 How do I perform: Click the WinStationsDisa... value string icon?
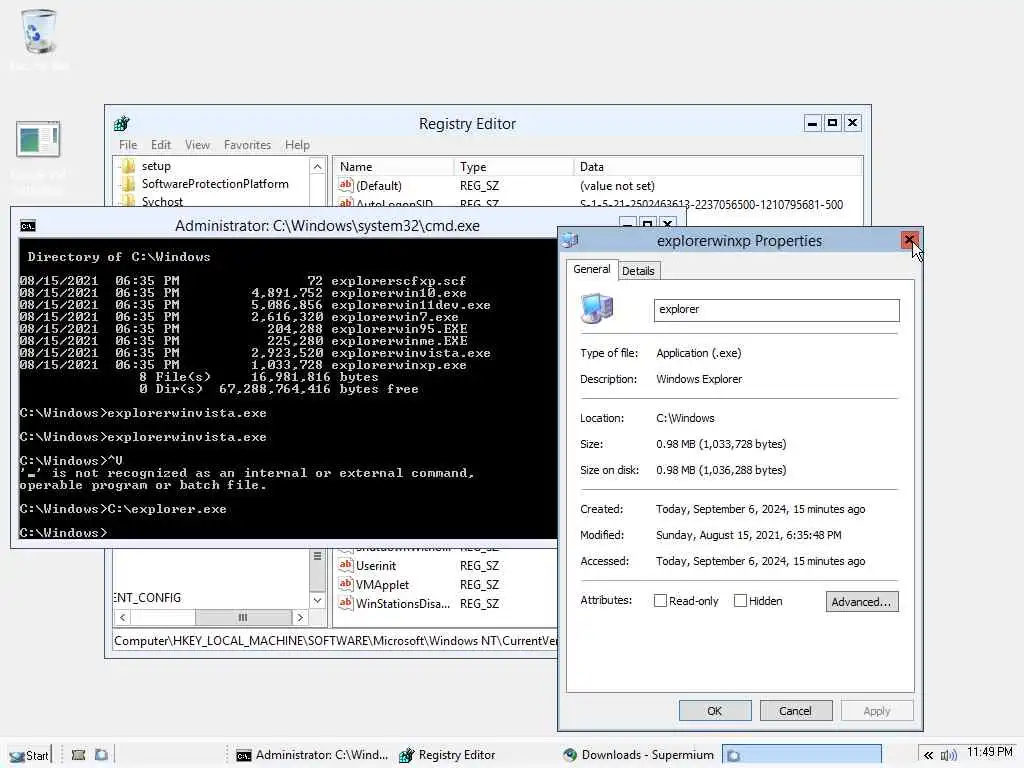[345, 603]
